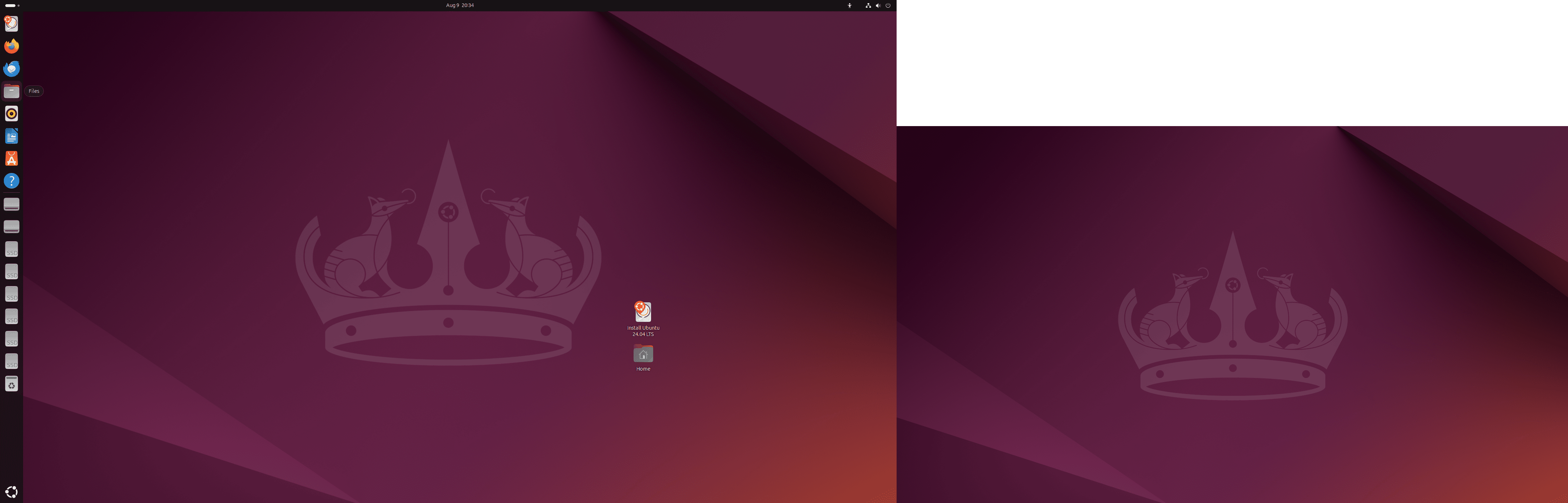Open the first SSD drive in dock
This screenshot has height=503, width=1568.
coord(12,249)
